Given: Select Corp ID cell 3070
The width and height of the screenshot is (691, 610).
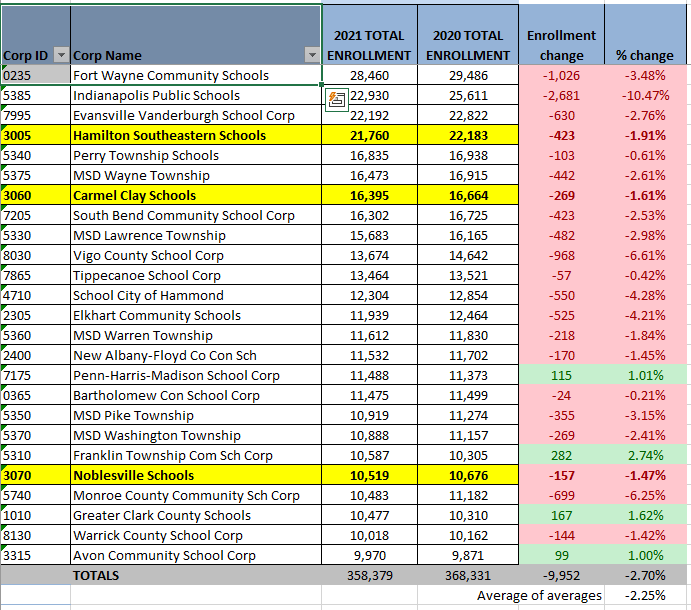Looking at the screenshot, I should (x=35, y=475).
